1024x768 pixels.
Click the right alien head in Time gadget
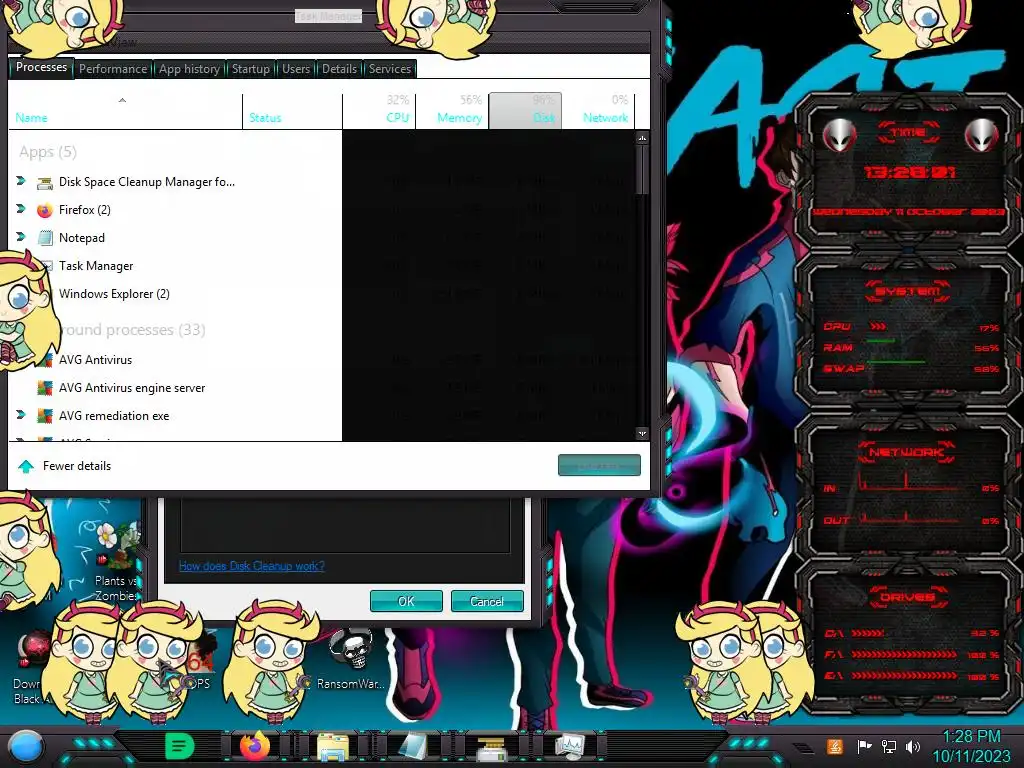click(x=980, y=135)
